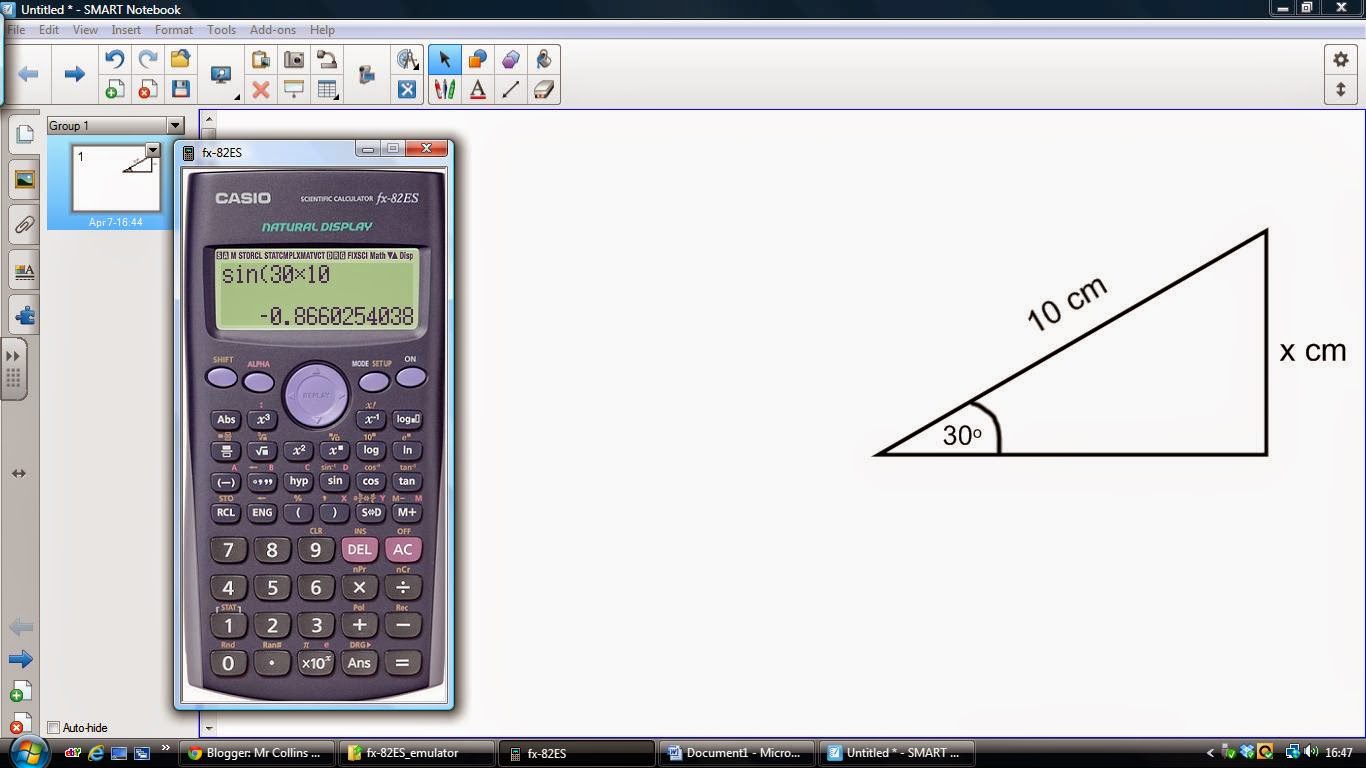Undo the last action
The height and width of the screenshot is (768, 1366).
pyautogui.click(x=114, y=60)
